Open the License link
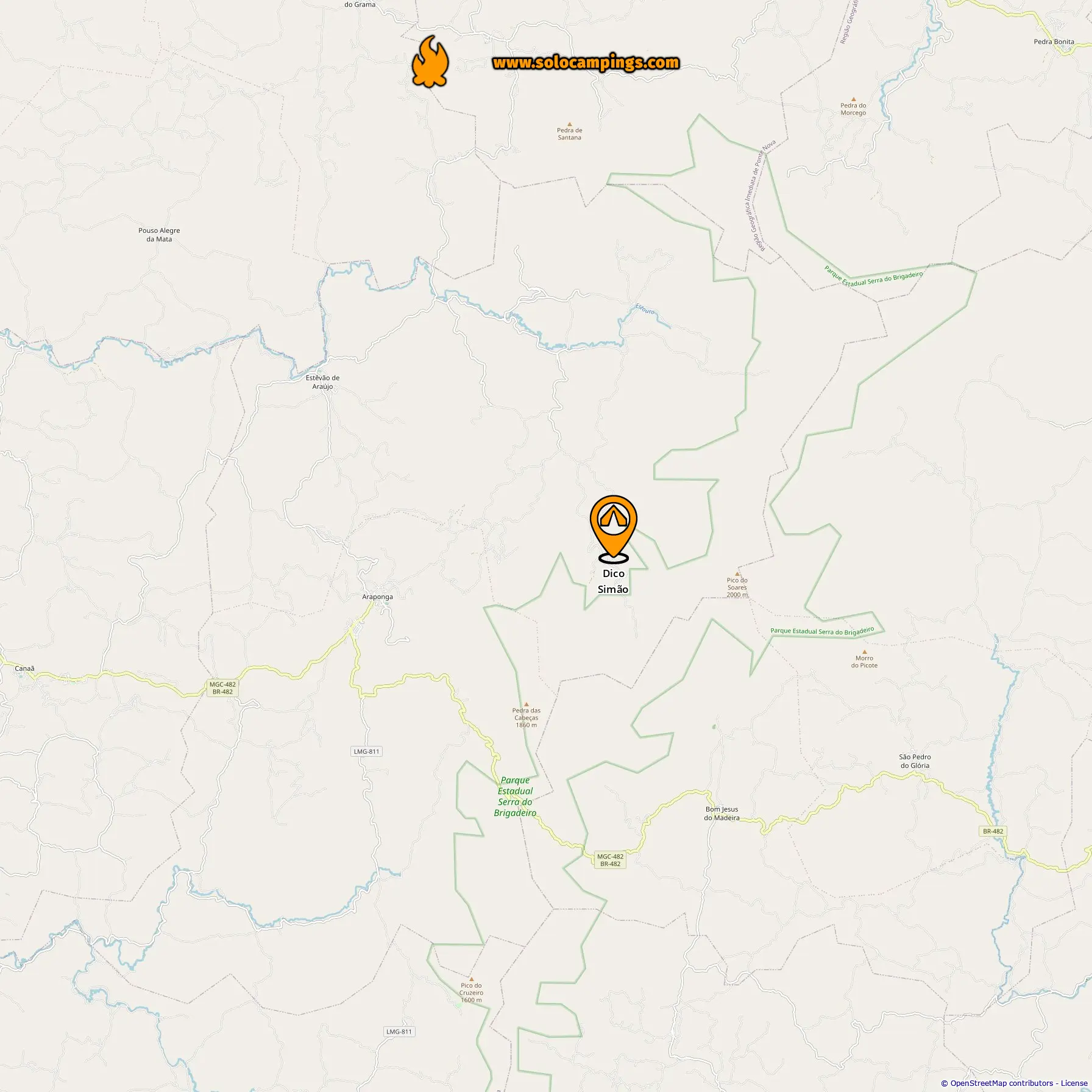The height and width of the screenshot is (1092, 1092). pyautogui.click(x=1074, y=1083)
